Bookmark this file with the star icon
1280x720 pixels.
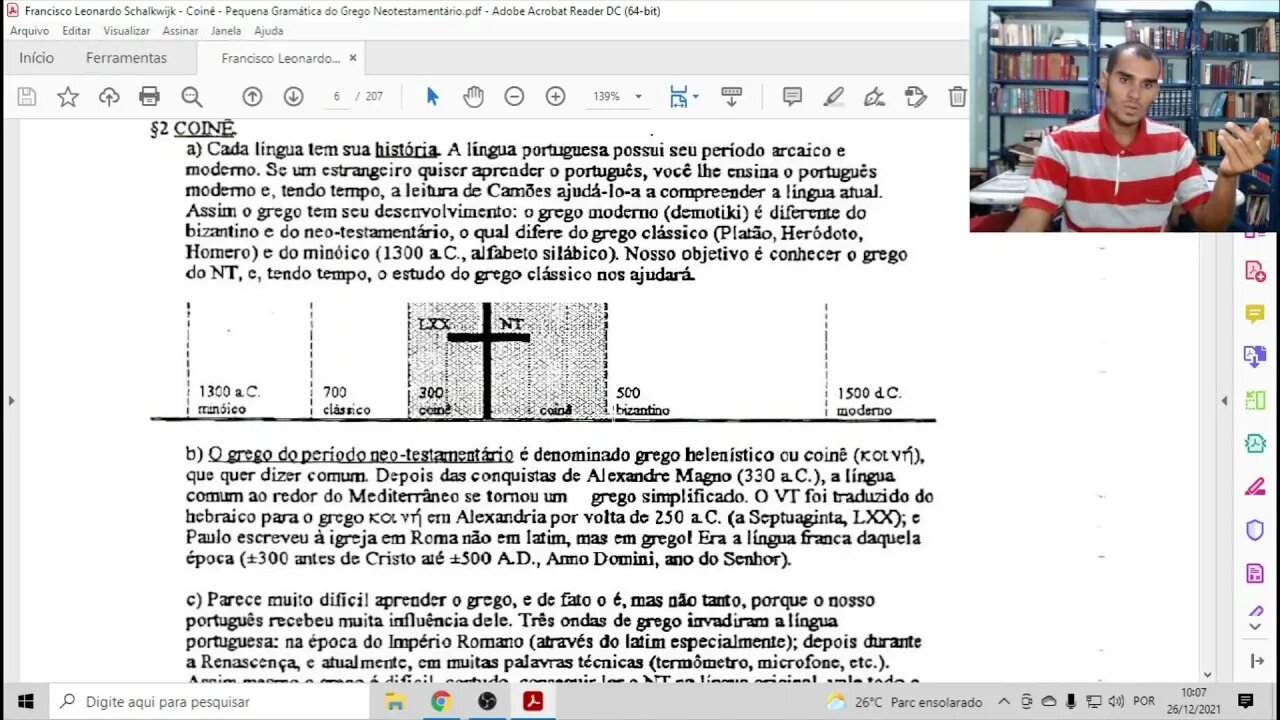click(x=68, y=97)
